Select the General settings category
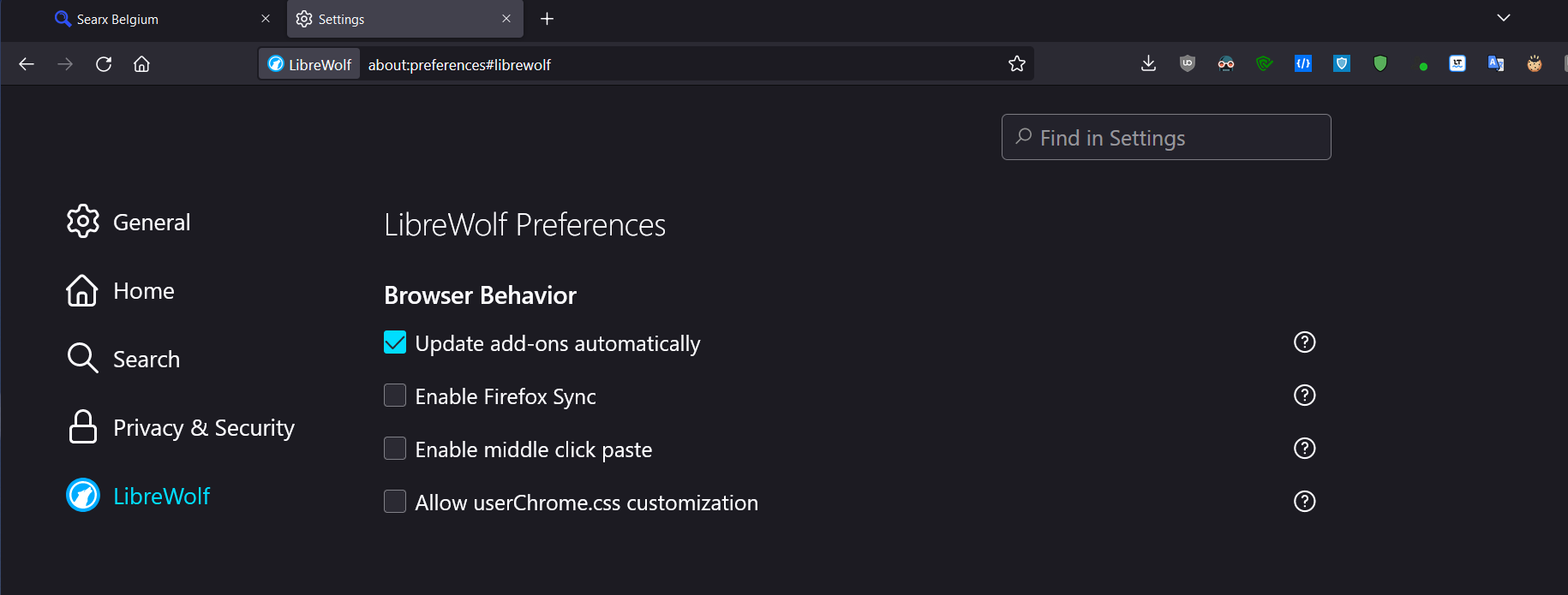Screen dimensions: 1568x595 click(x=151, y=222)
